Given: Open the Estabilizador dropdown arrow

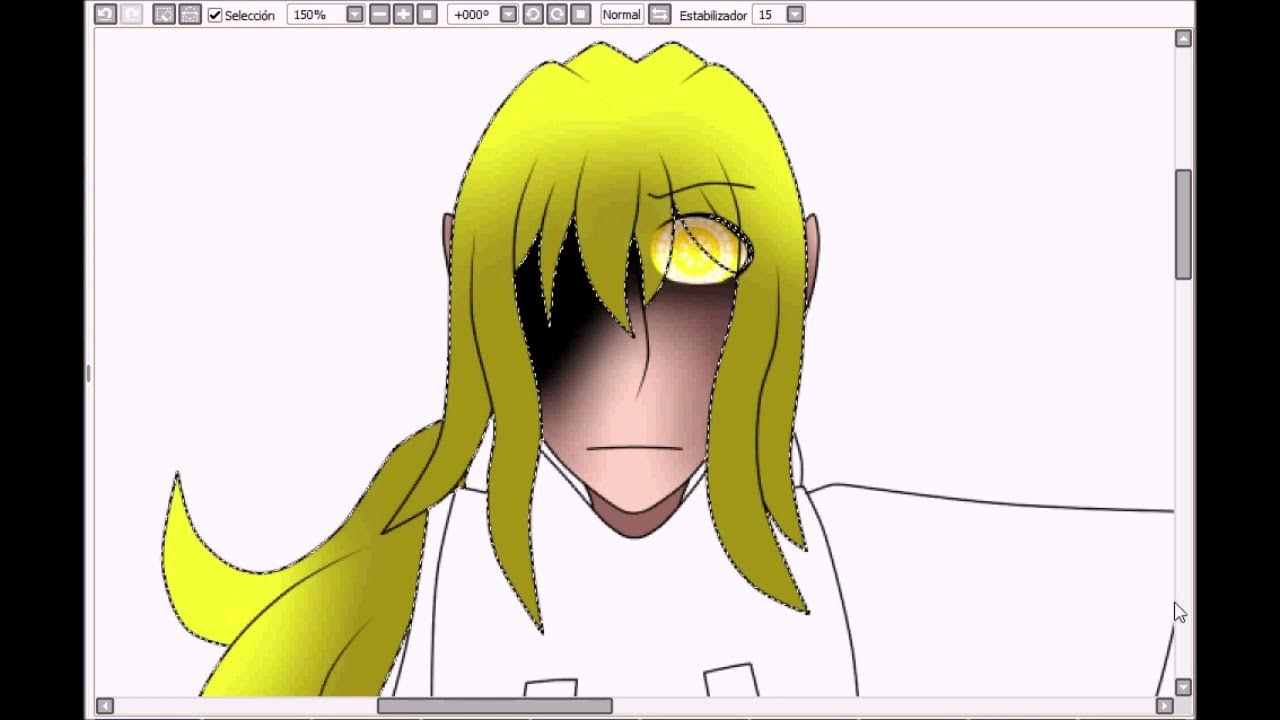Looking at the screenshot, I should pos(795,15).
